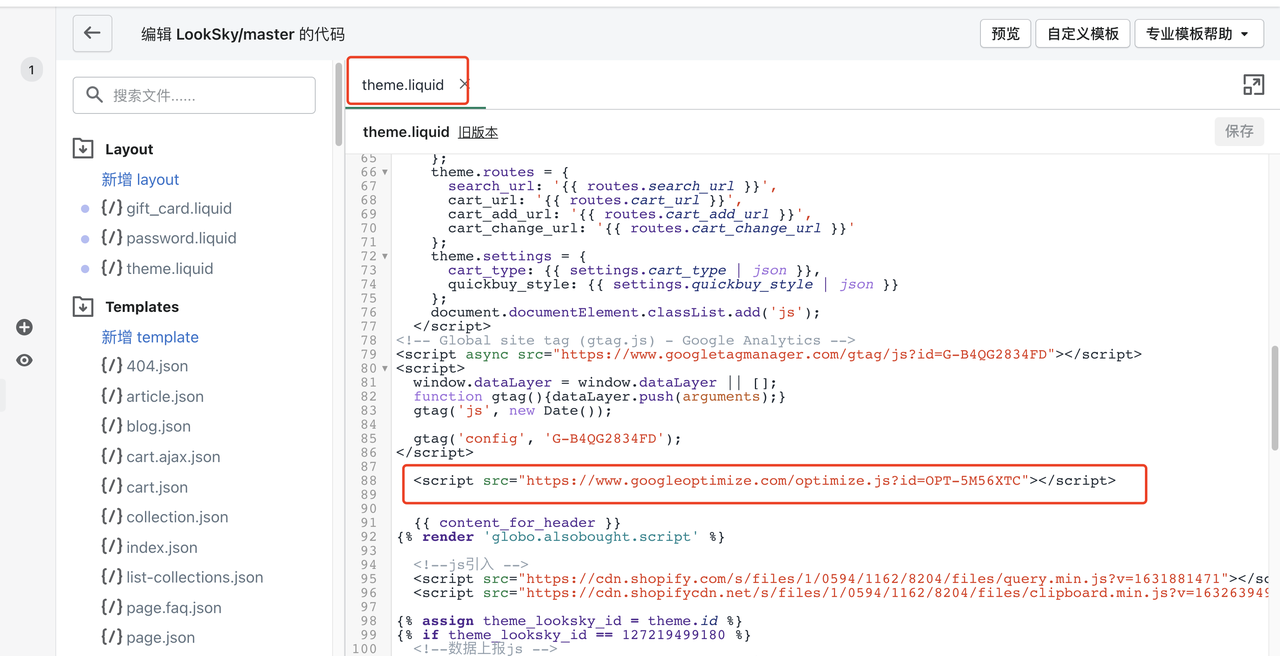Viewport: 1280px width, 656px height.
Task: Click the editor title 编辑 LookSky/master 的代码
Action: (x=243, y=34)
